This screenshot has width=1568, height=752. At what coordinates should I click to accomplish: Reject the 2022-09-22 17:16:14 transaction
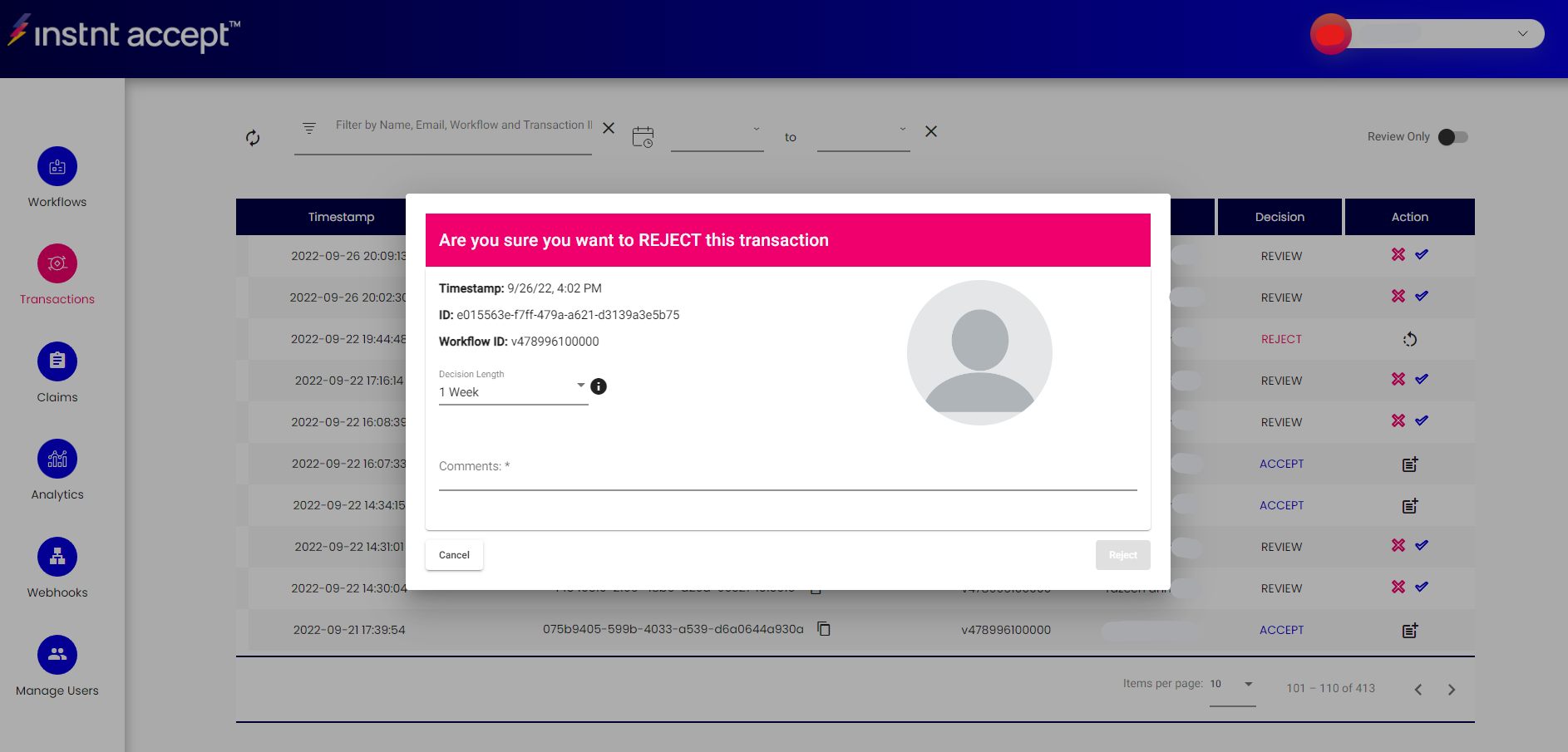(1398, 379)
